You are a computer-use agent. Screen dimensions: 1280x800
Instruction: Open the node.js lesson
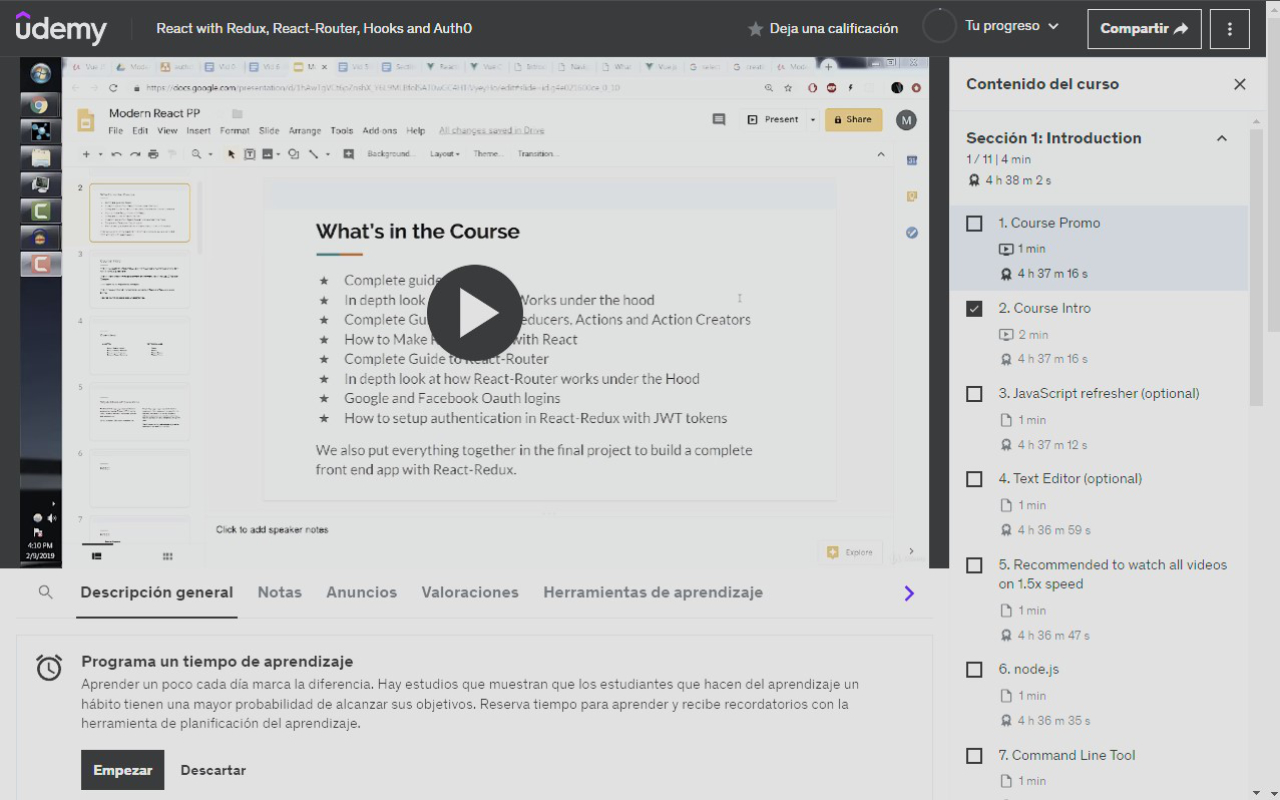tap(1029, 669)
